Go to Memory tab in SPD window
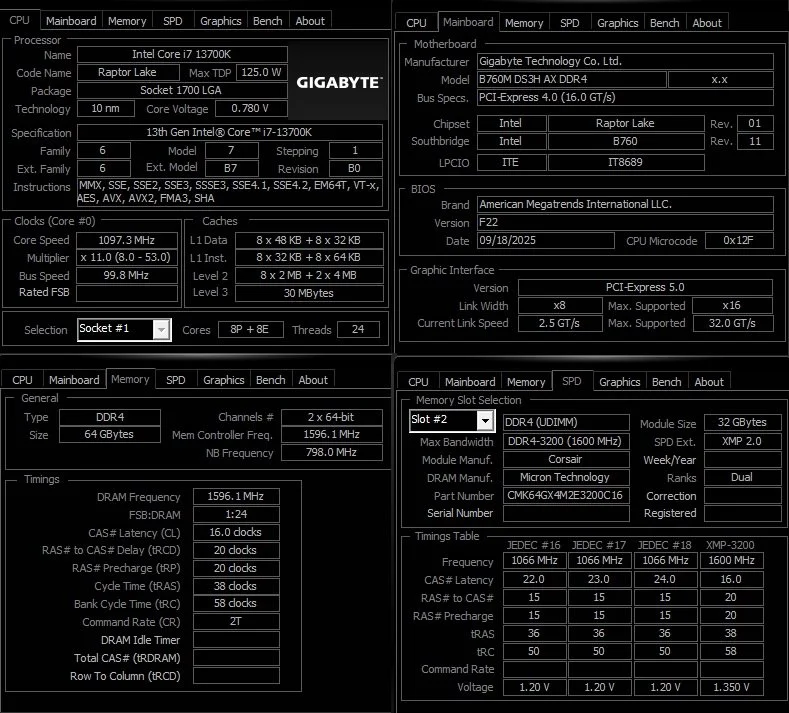Viewport: 789px width, 713px height. point(526,382)
